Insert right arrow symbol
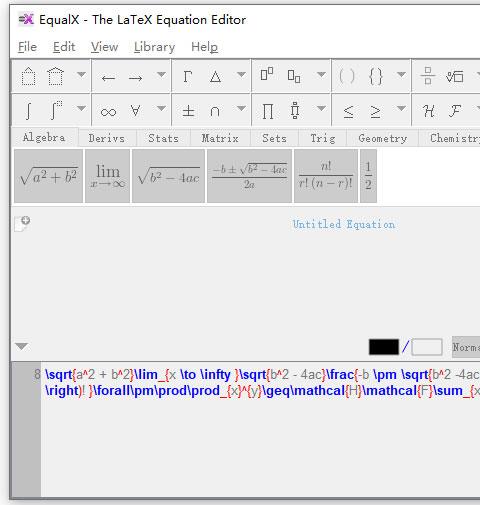 point(135,78)
